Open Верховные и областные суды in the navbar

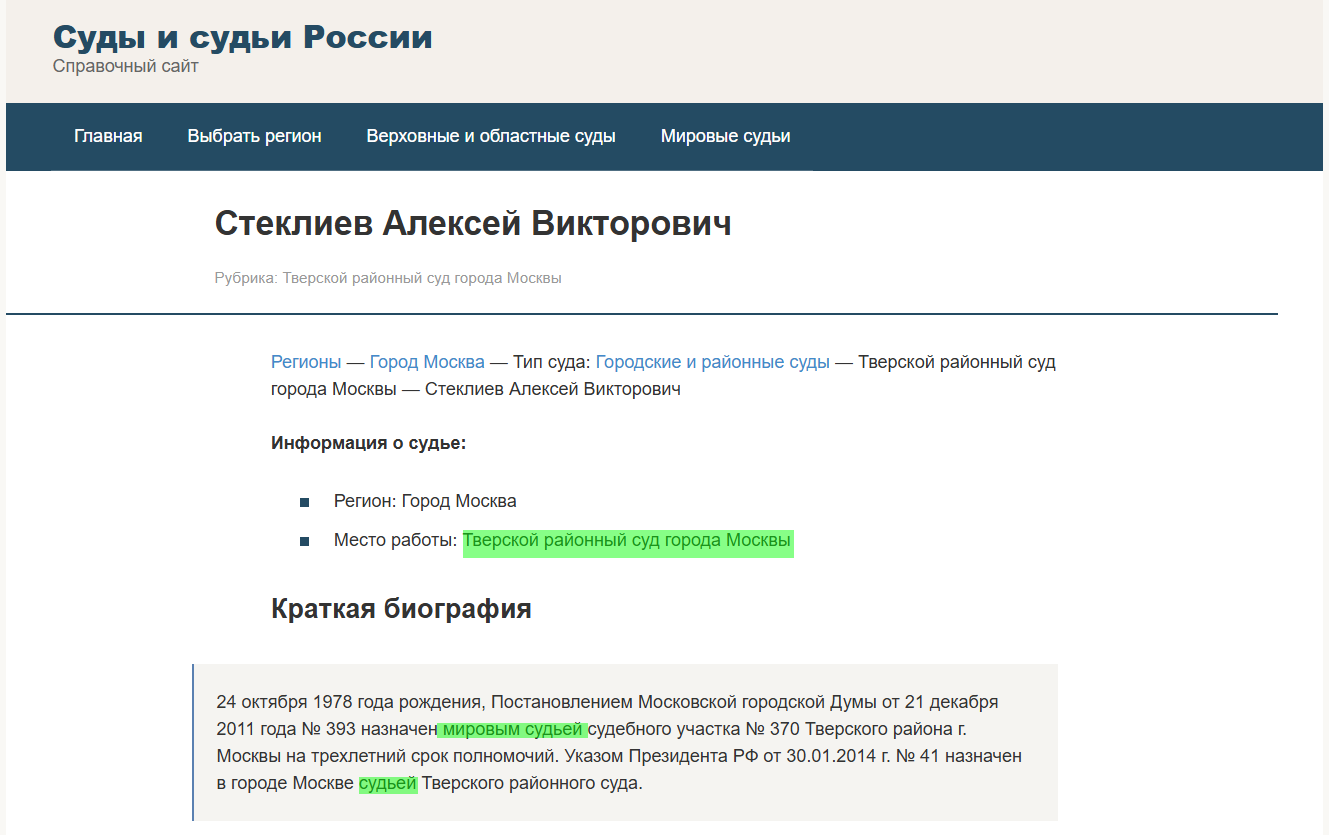[x=491, y=135]
